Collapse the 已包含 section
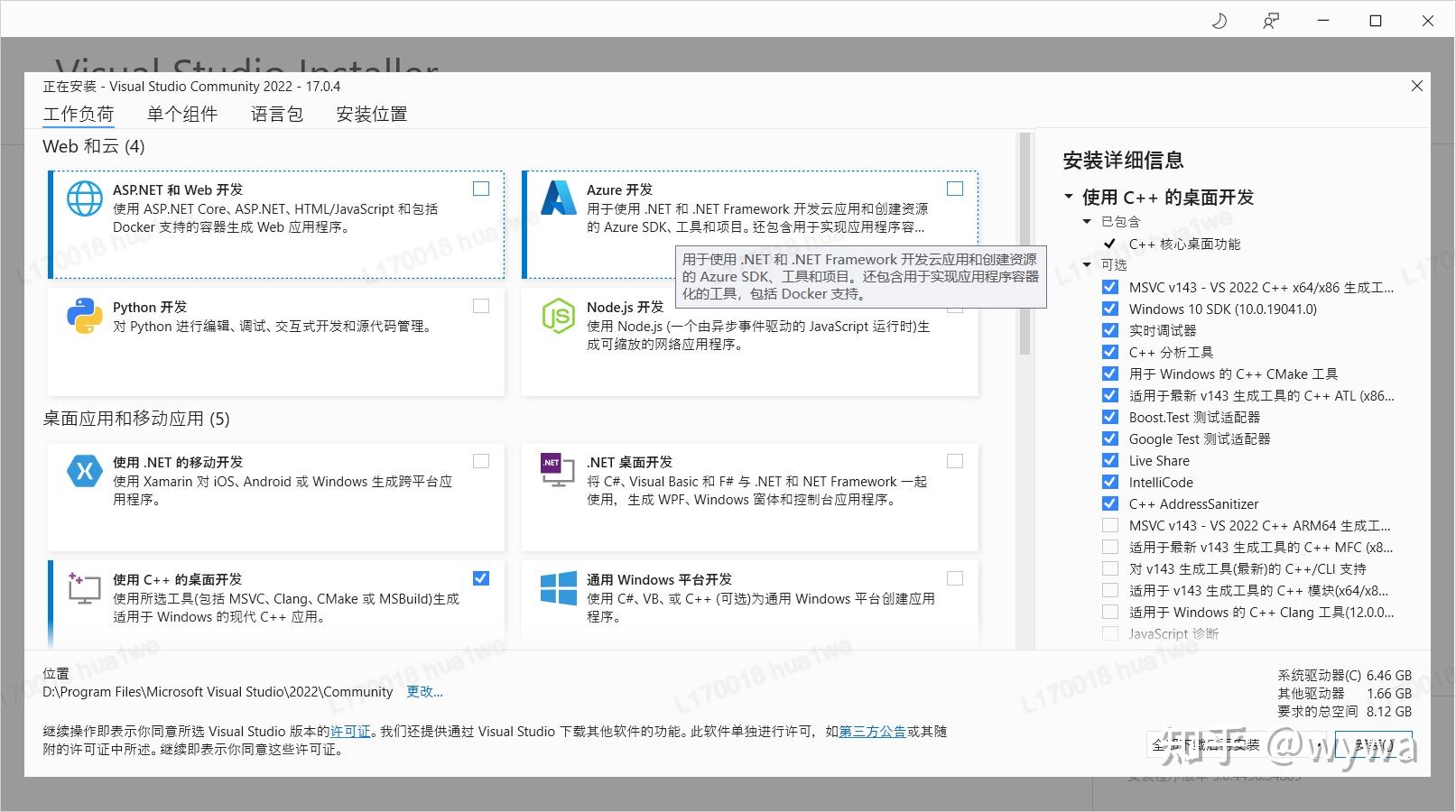The width and height of the screenshot is (1456, 812). pos(1088,221)
